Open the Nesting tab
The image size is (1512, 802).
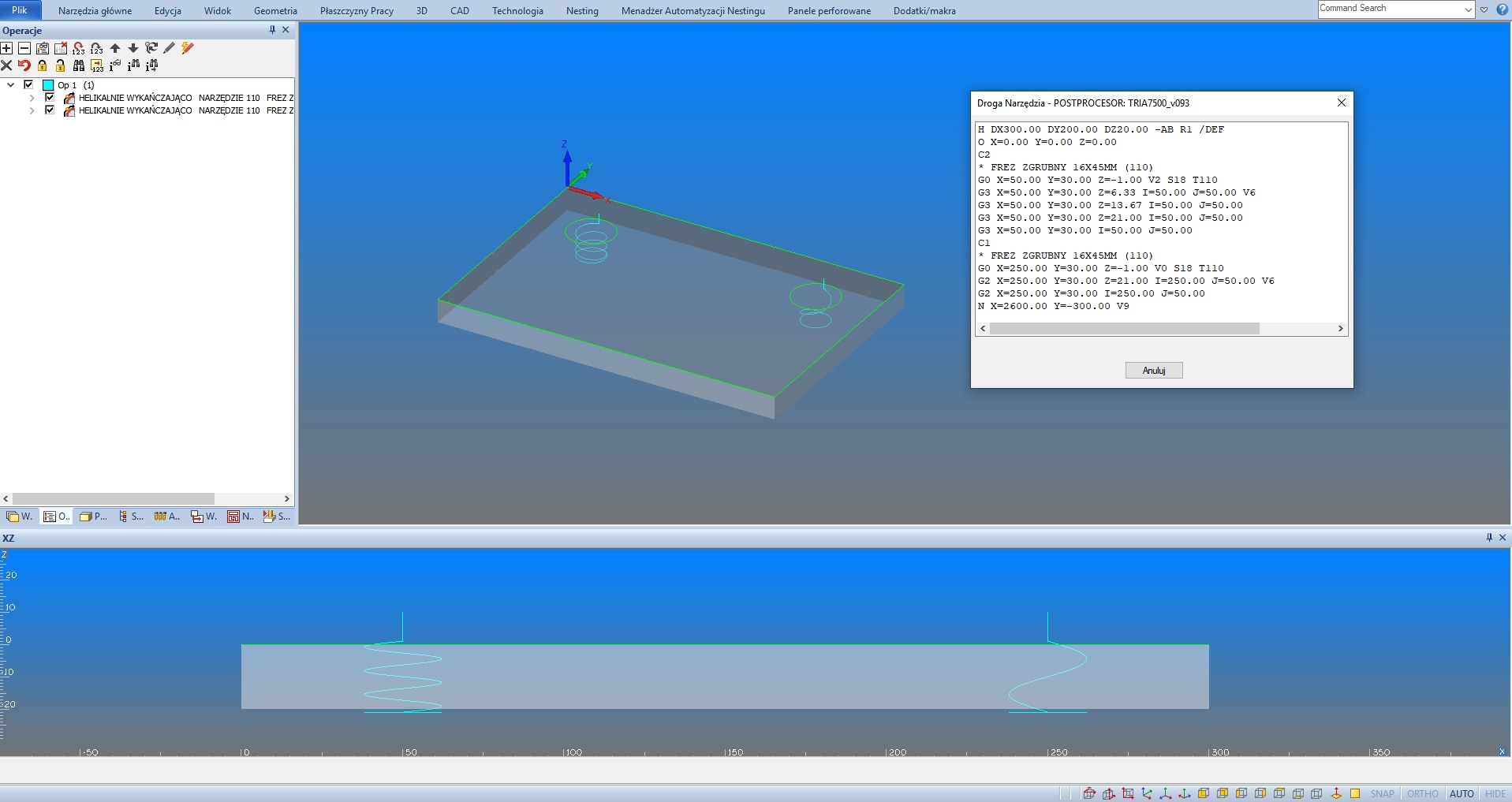(582, 10)
